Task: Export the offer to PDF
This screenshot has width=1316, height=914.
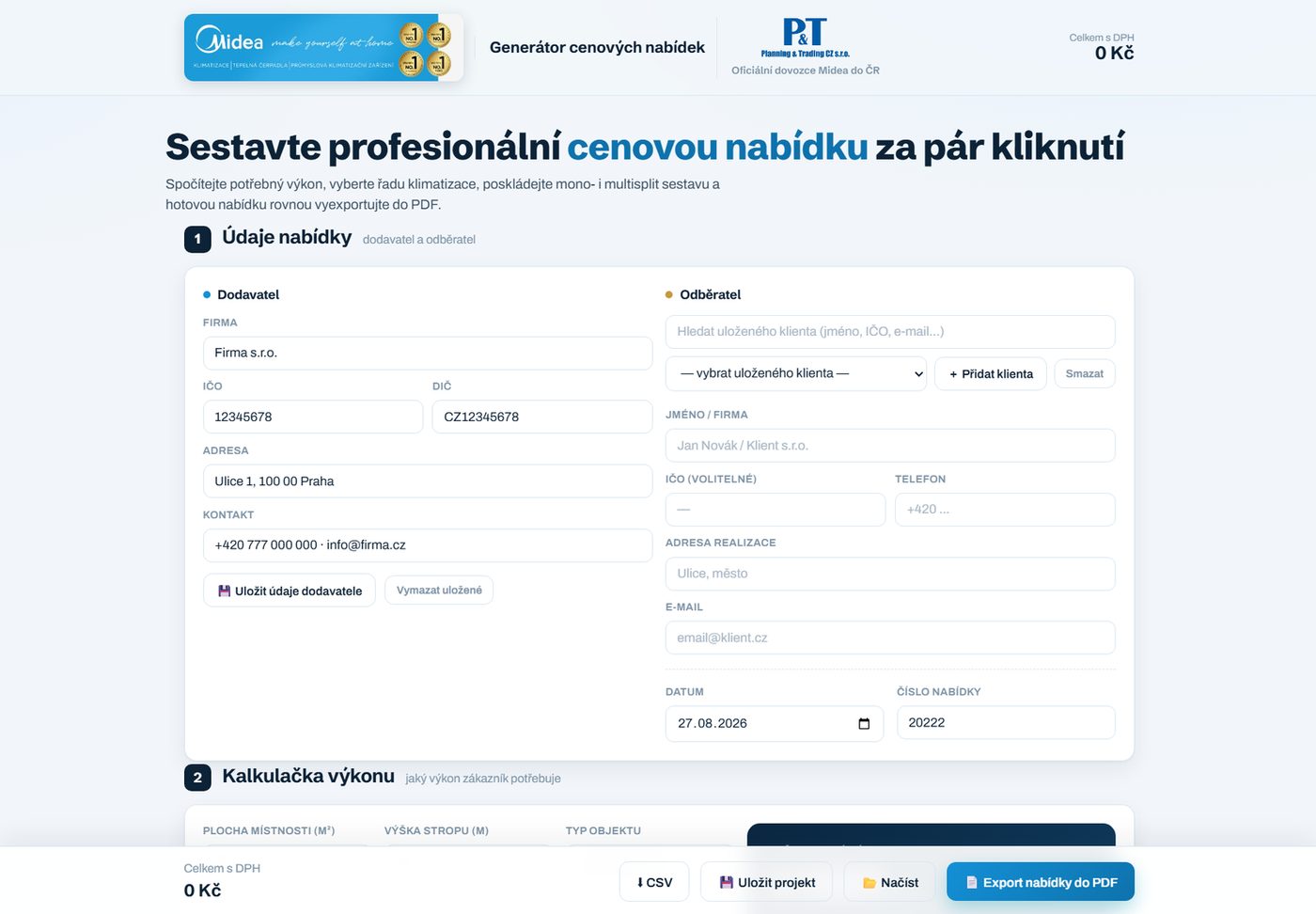Action: (x=1041, y=882)
